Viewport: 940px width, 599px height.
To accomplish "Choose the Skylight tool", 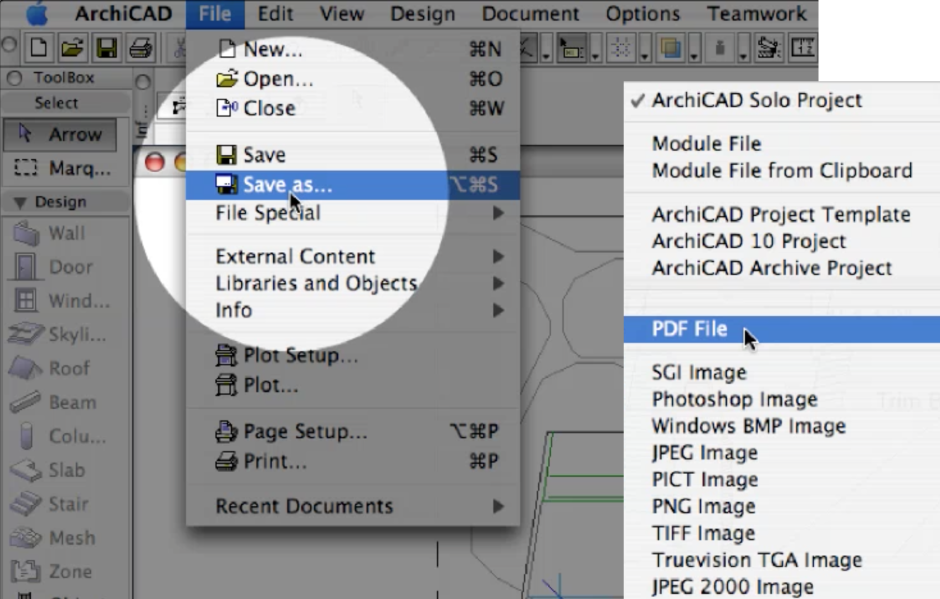I will pyautogui.click(x=59, y=334).
